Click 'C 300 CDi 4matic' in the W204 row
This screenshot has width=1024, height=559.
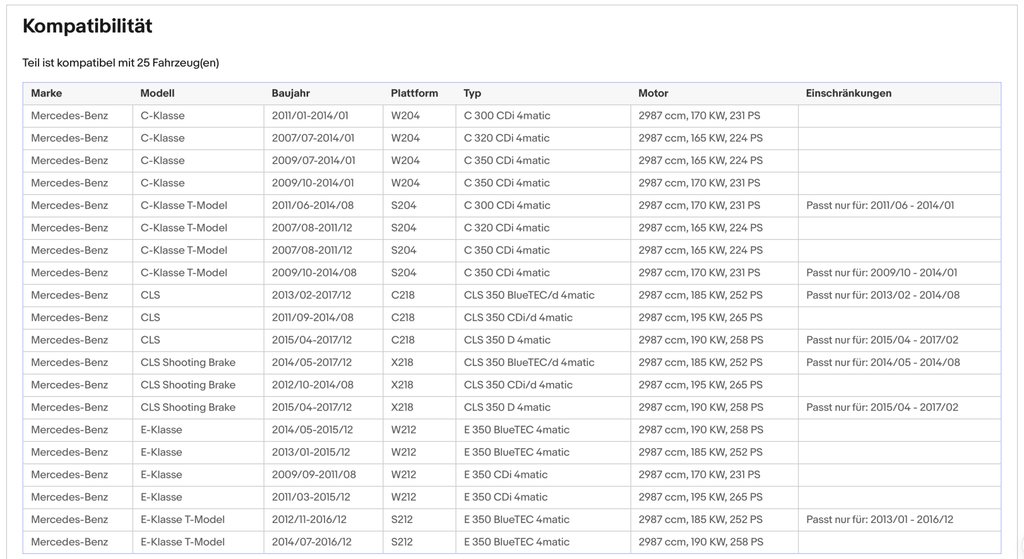(507, 116)
